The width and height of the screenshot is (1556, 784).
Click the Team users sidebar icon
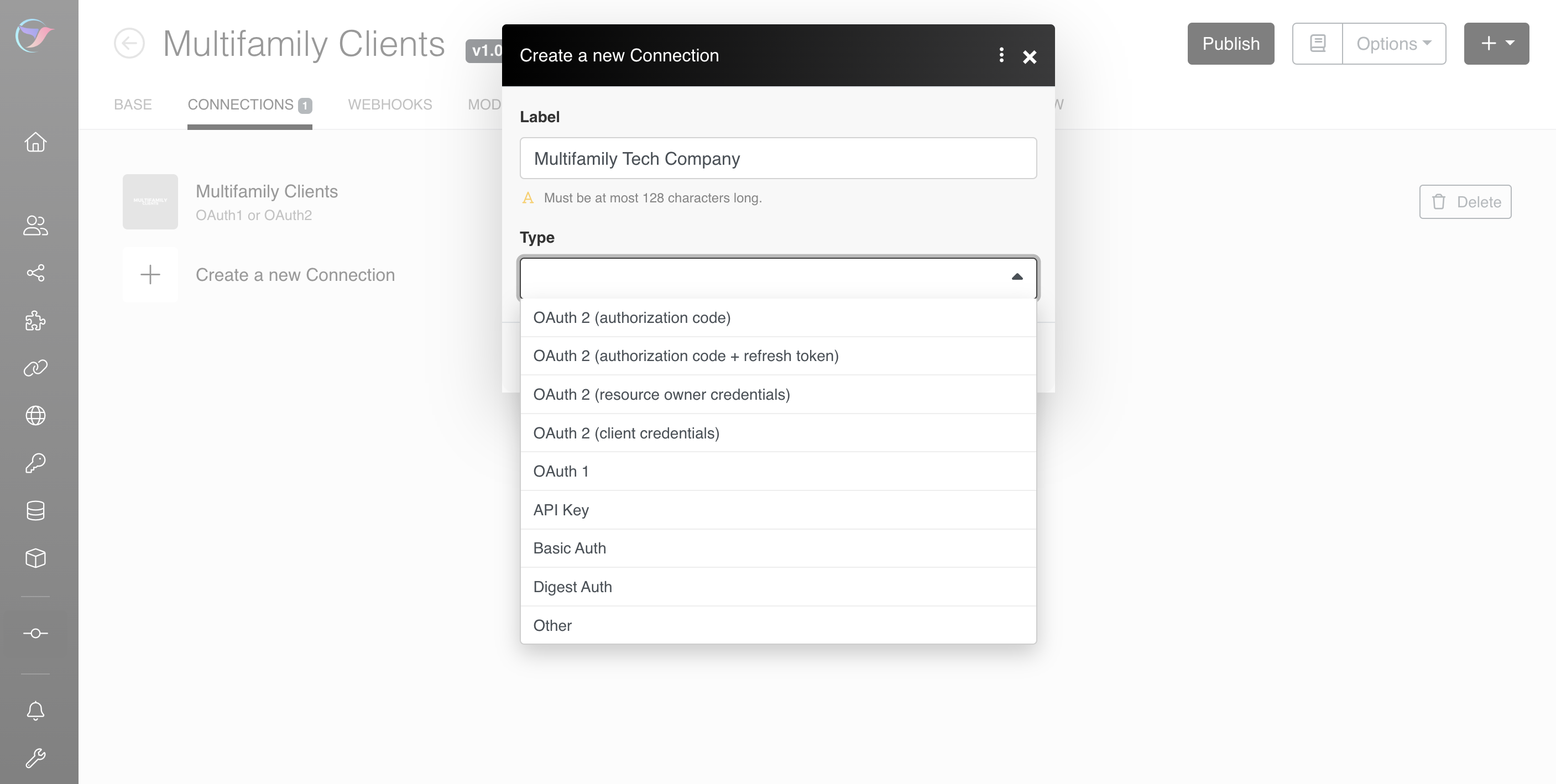[x=35, y=225]
